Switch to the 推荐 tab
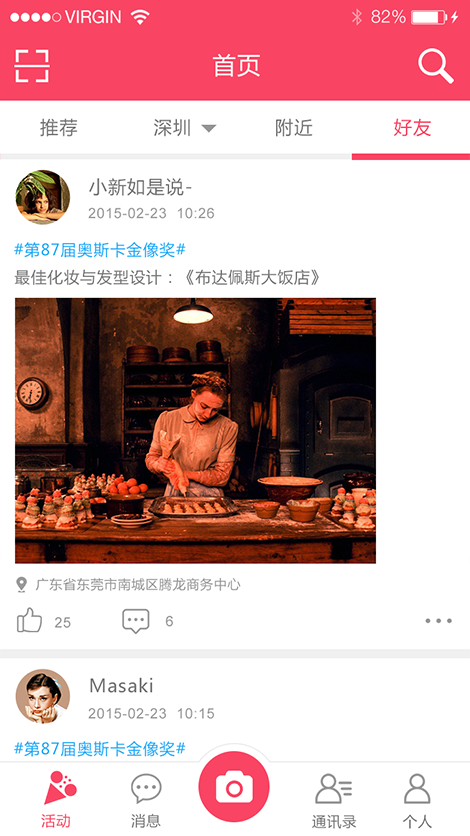This screenshot has width=470, height=836. (x=59, y=128)
